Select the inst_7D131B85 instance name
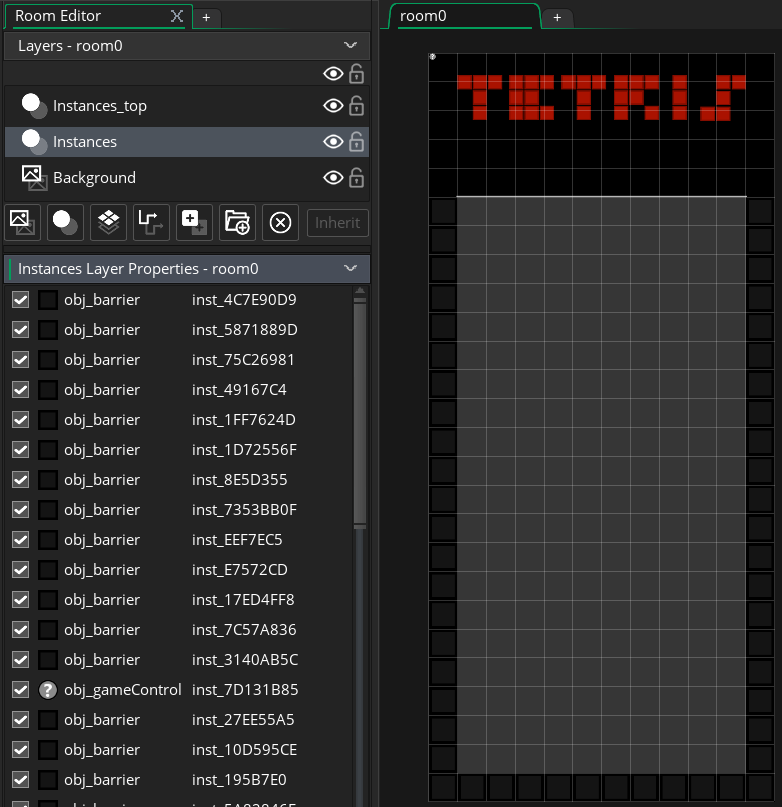Screen dimensions: 782x807 tap(245, 690)
